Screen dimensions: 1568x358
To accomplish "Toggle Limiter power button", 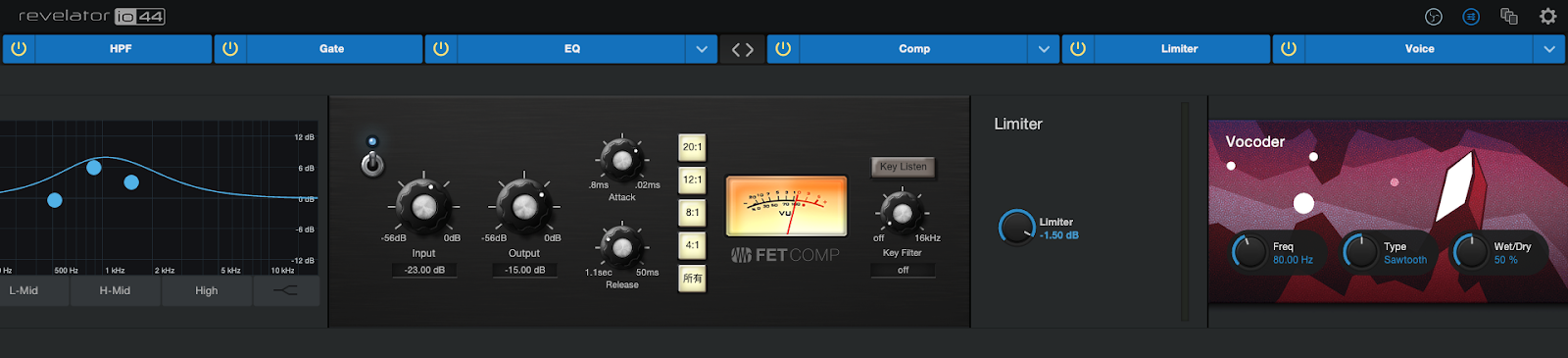I will pyautogui.click(x=1078, y=49).
